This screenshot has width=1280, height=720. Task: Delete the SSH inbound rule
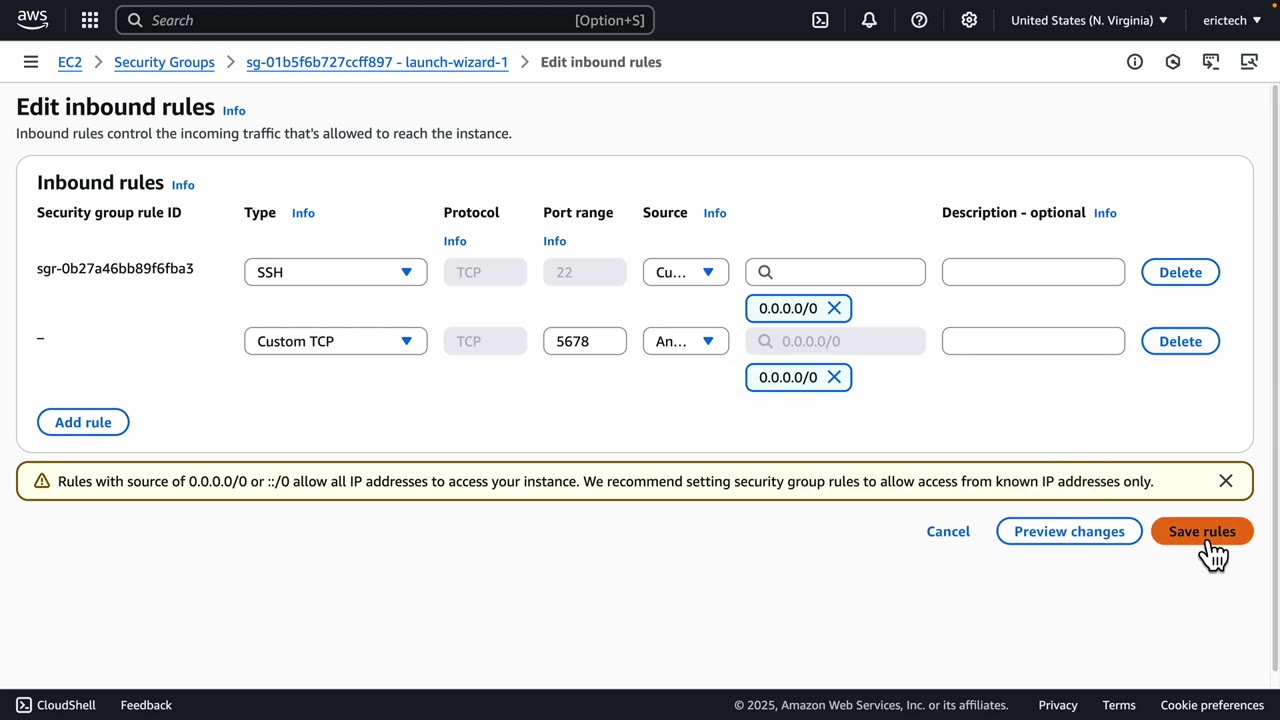[x=1180, y=272]
